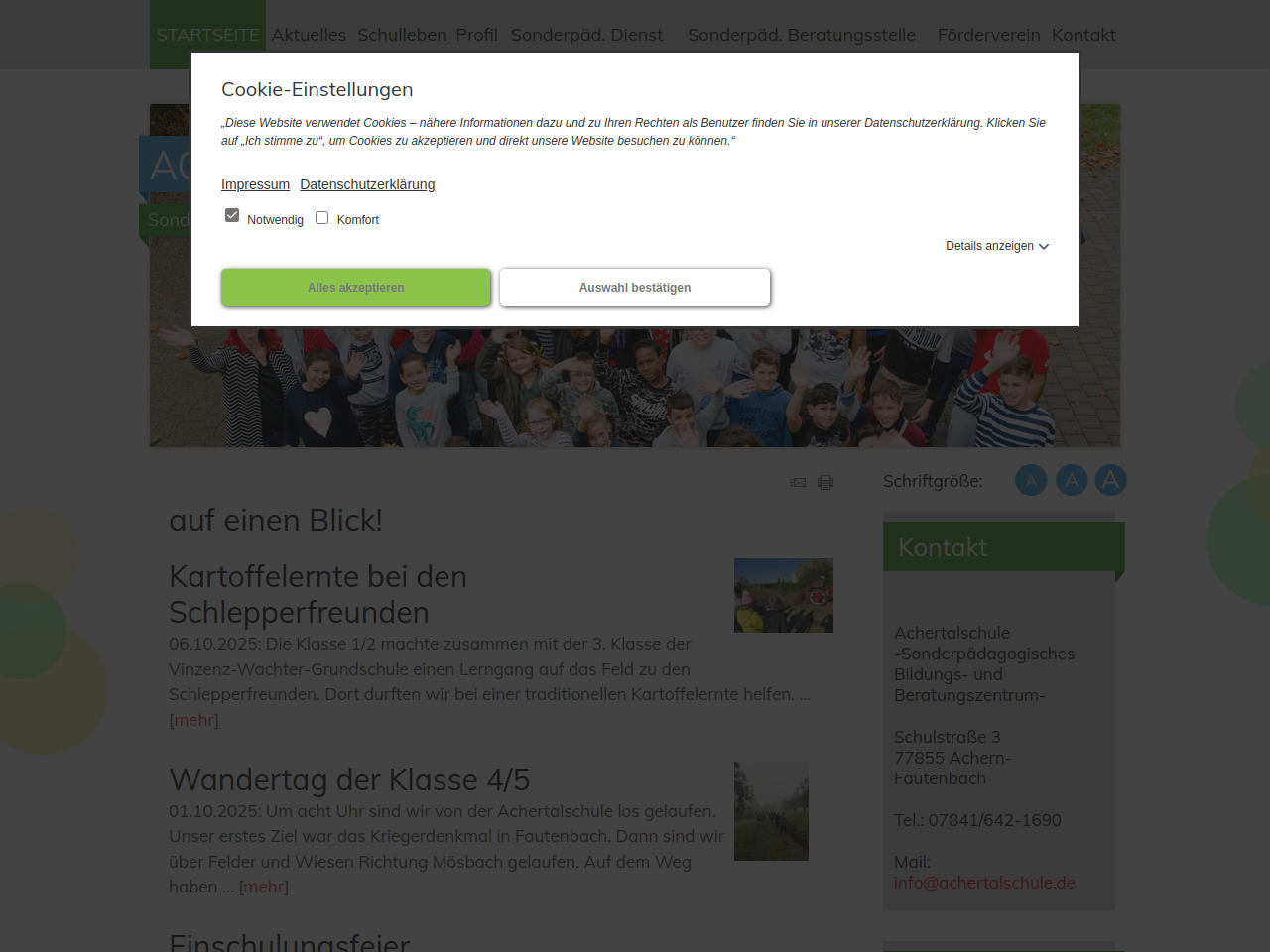
Task: Enable the Komfort cookie checkbox
Action: coord(321,218)
